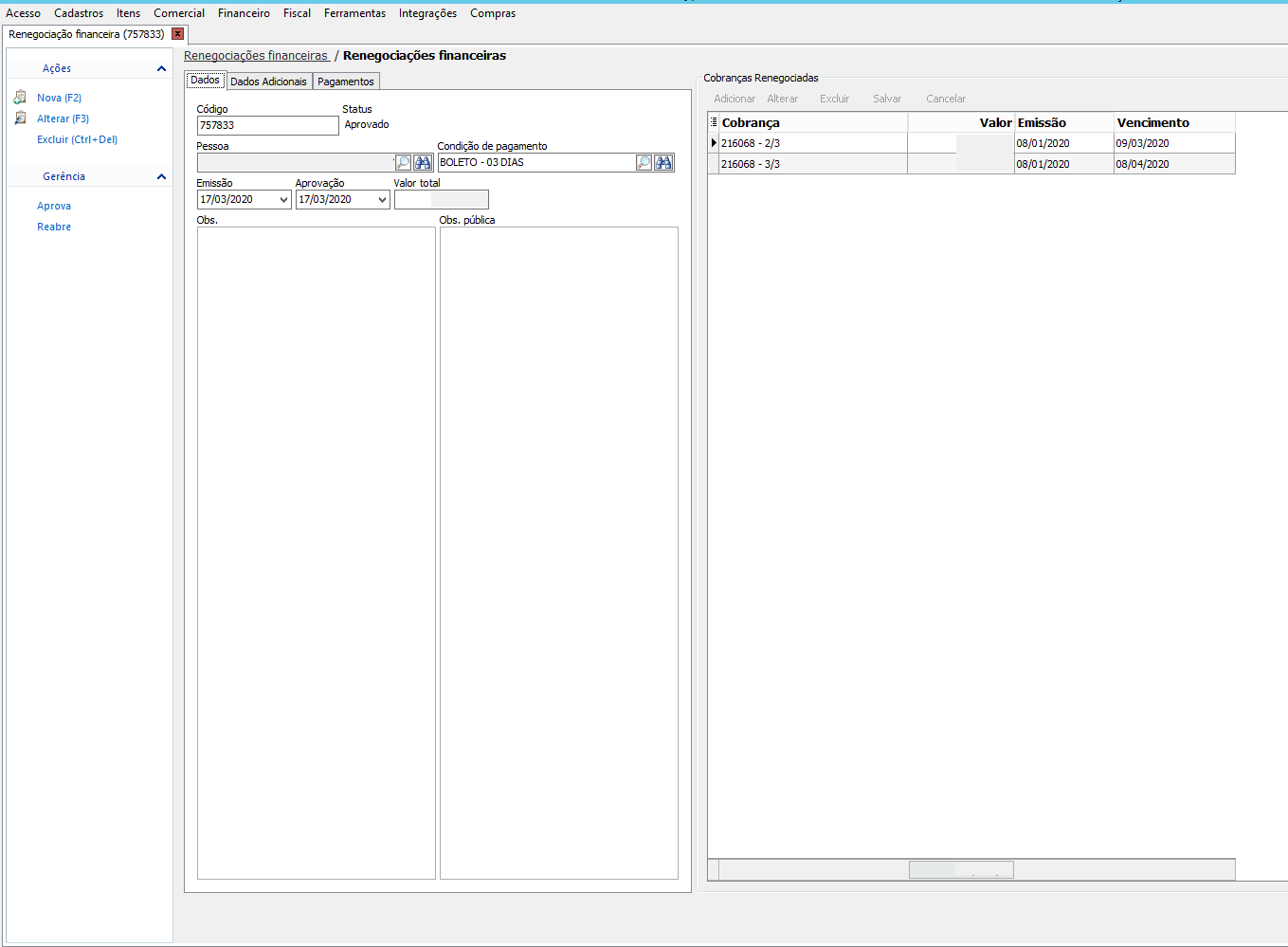The height and width of the screenshot is (947, 1288).
Task: Click Emissão cell of row 216068 - 3/3
Action: 1064,164
